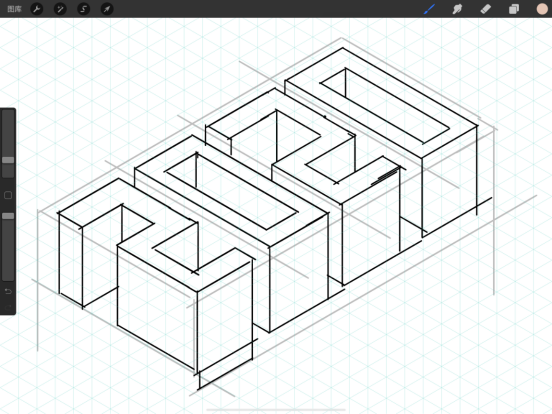Viewport: 552px width, 414px height.
Task: Open the Actions wrench menu
Action: tap(37, 9)
